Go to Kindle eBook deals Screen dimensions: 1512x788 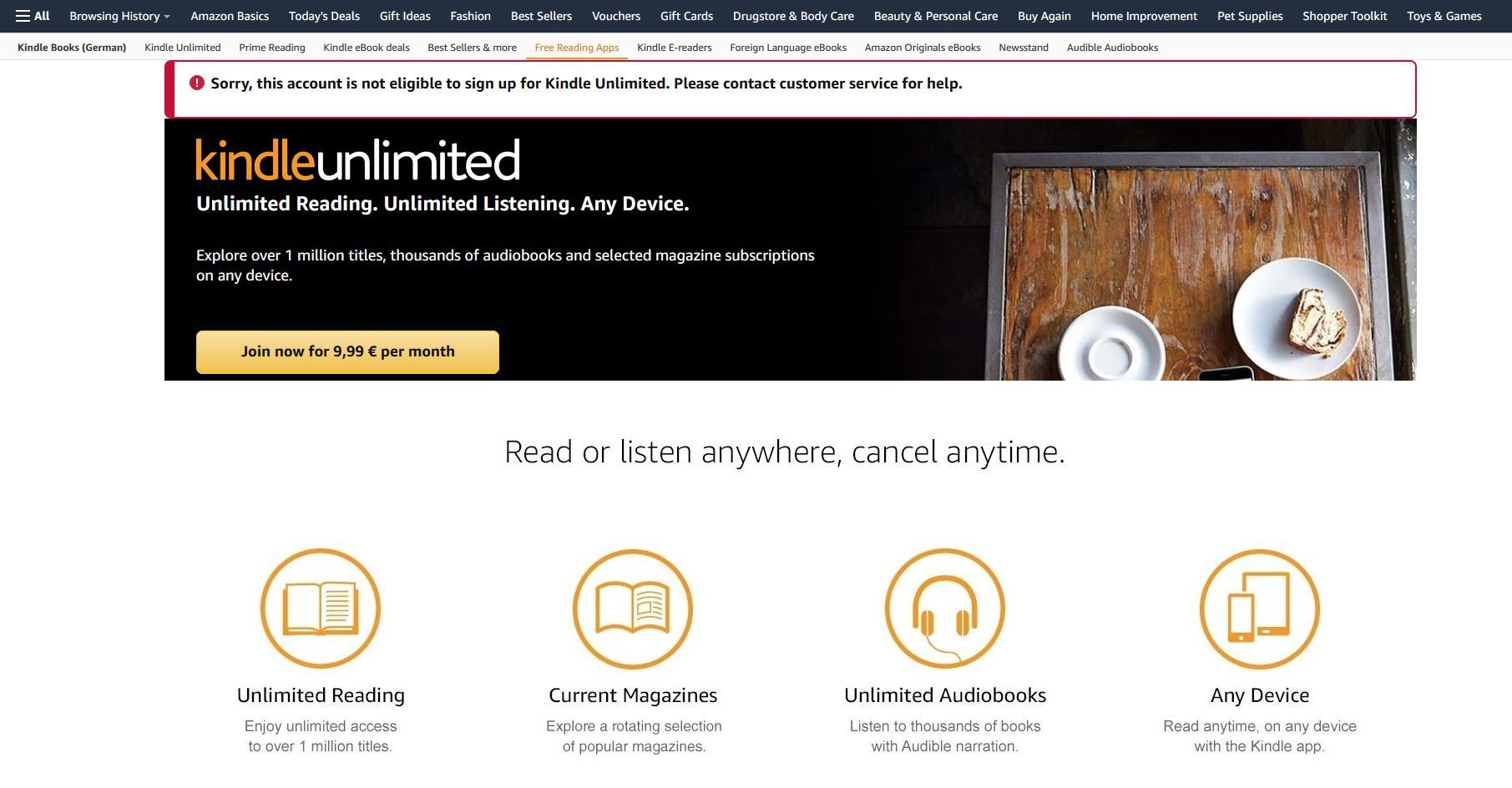(366, 48)
